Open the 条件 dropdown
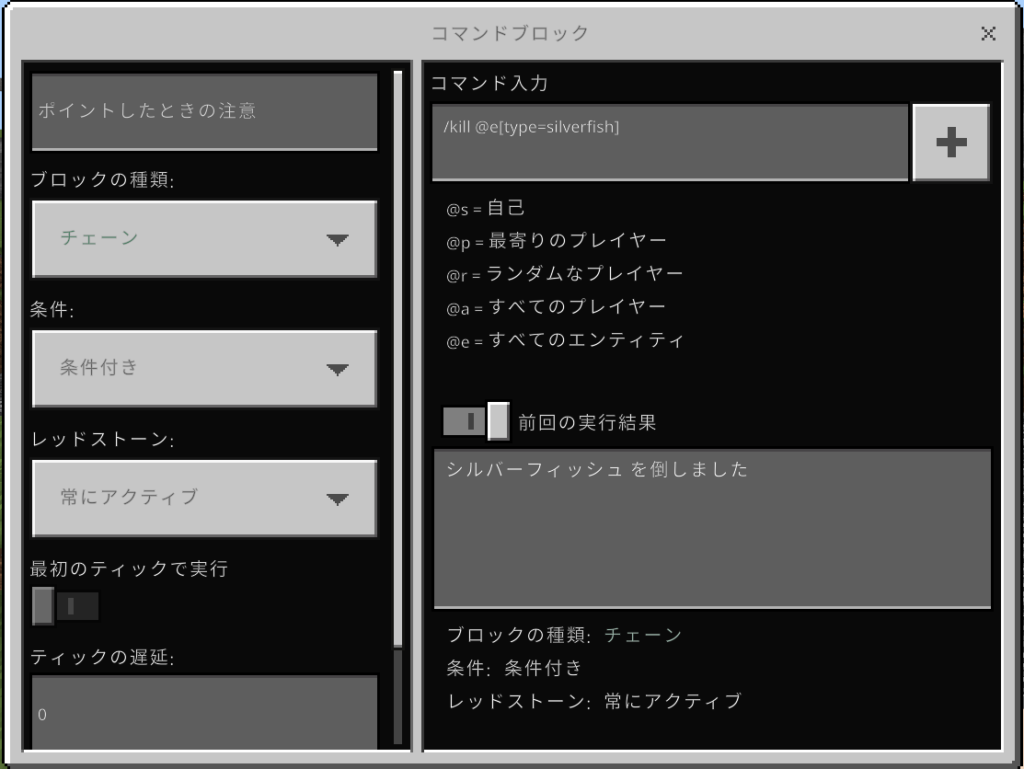 pyautogui.click(x=204, y=369)
